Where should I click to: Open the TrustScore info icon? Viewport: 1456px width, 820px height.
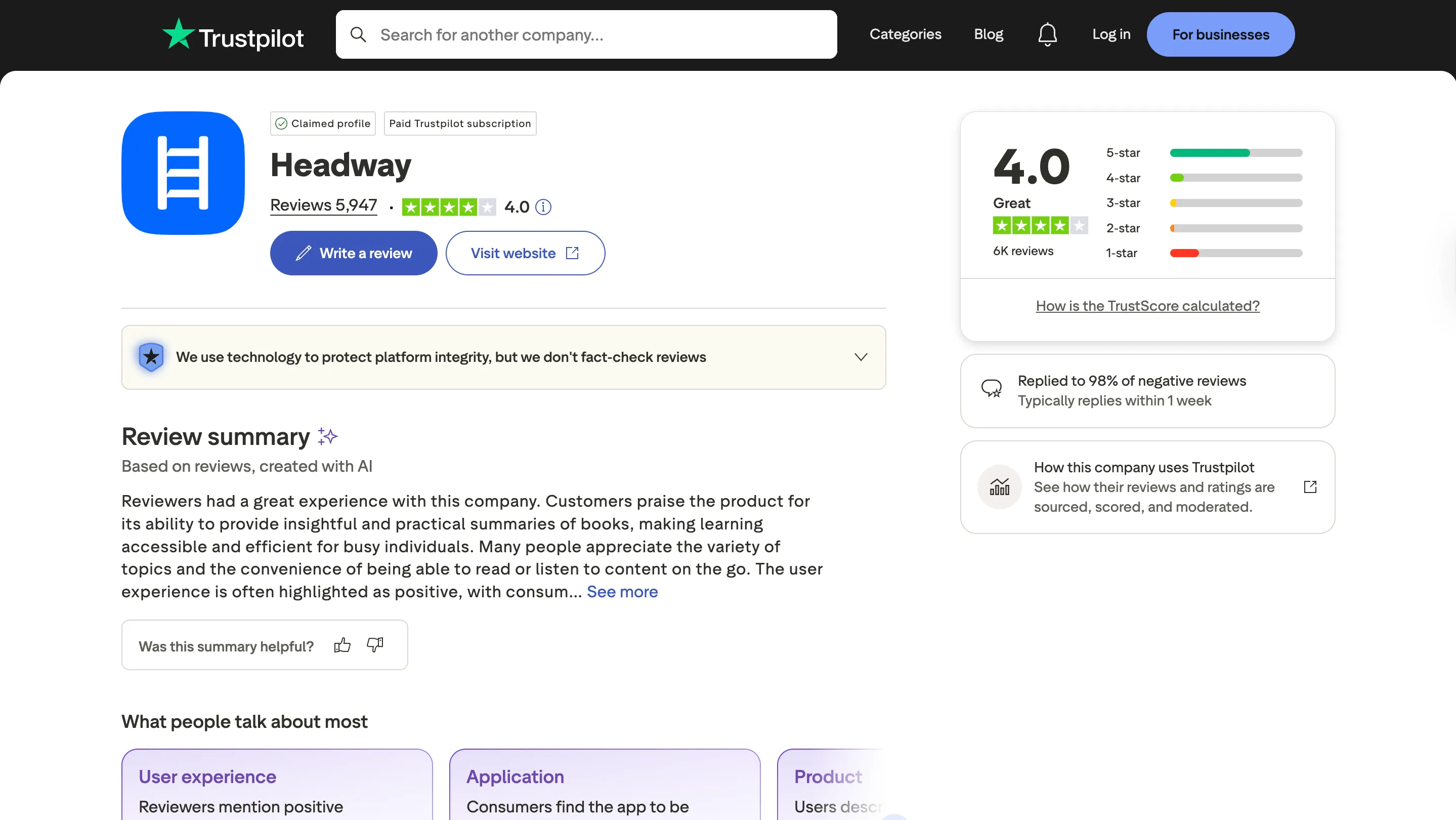tap(543, 207)
